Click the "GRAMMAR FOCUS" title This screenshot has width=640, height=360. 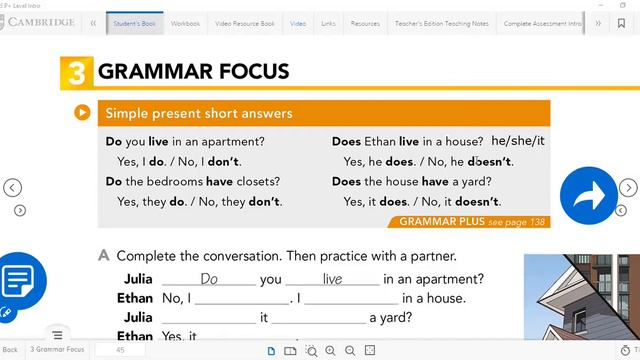(x=193, y=71)
